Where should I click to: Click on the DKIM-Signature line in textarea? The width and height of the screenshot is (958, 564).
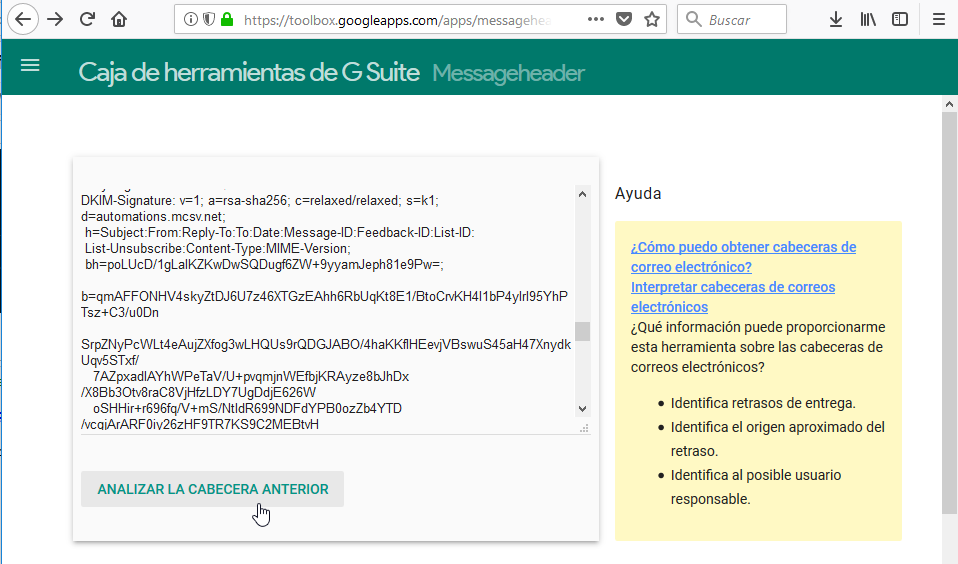pyautogui.click(x=260, y=200)
